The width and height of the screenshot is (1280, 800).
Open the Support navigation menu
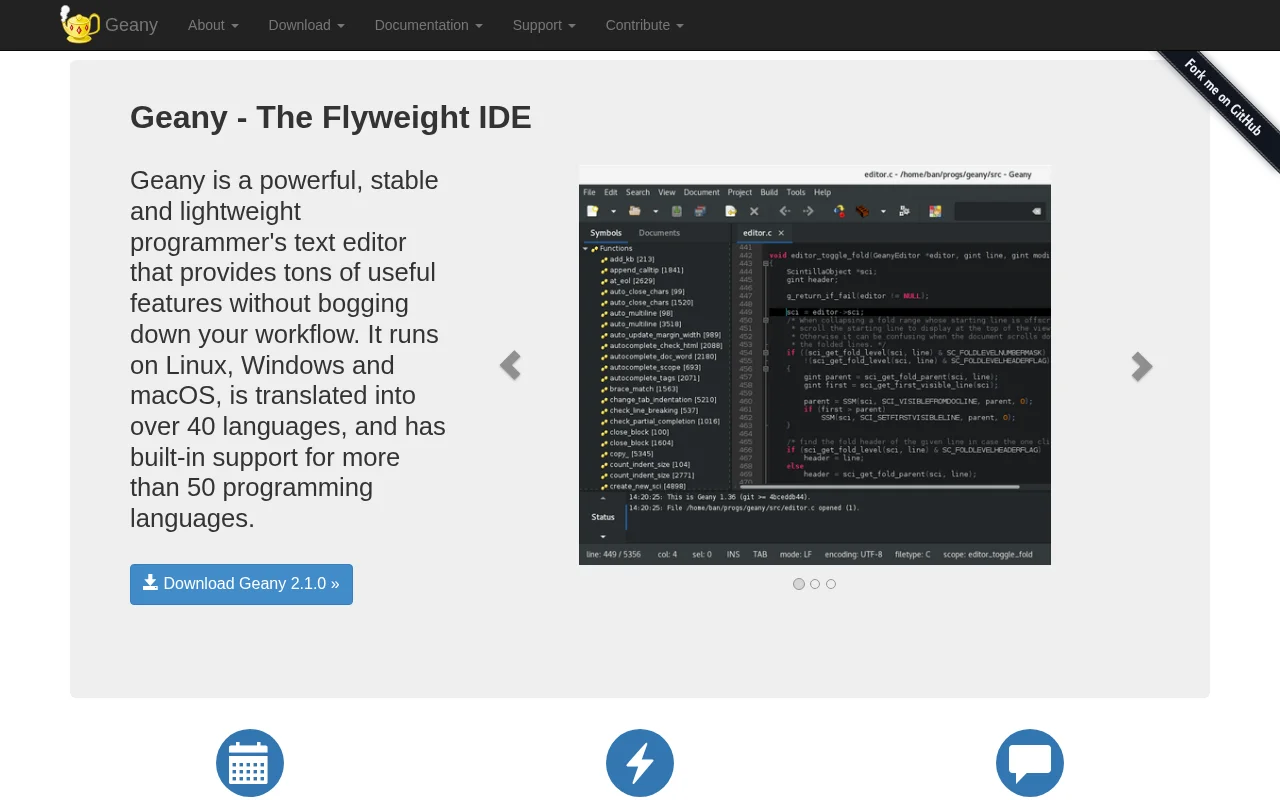coord(544,25)
